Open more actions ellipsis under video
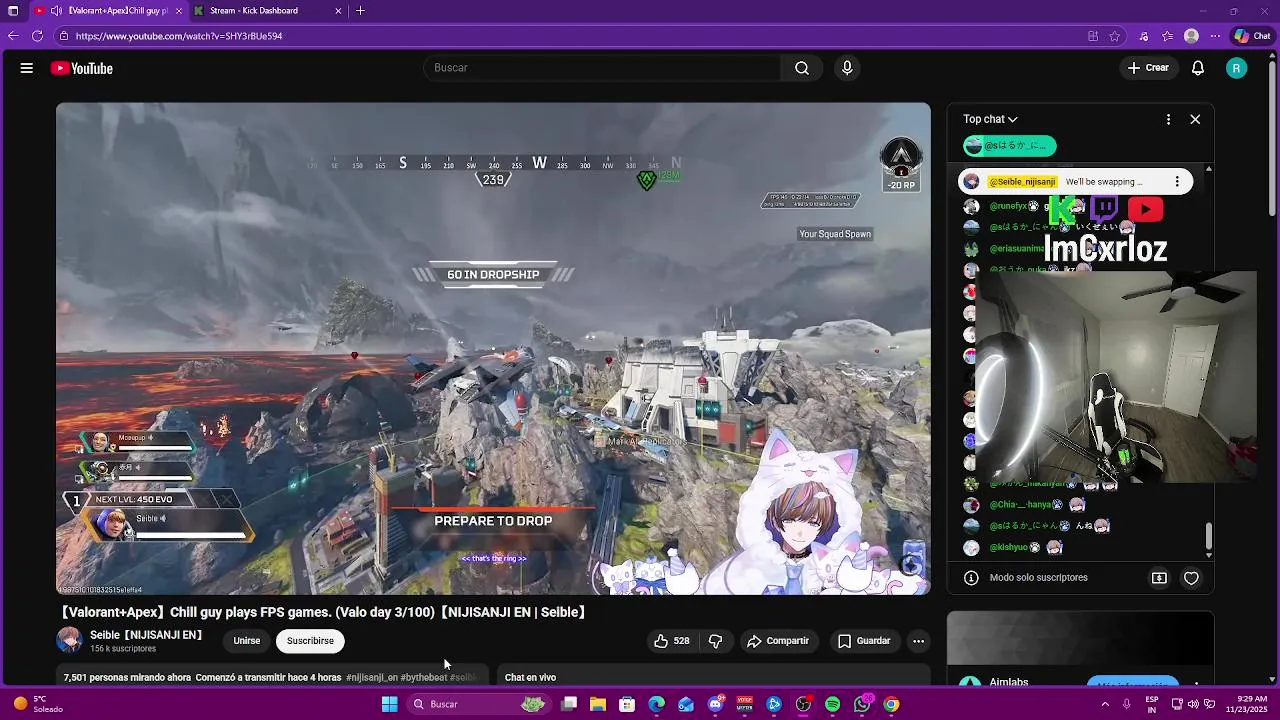The height and width of the screenshot is (720, 1280). pyautogui.click(x=918, y=641)
